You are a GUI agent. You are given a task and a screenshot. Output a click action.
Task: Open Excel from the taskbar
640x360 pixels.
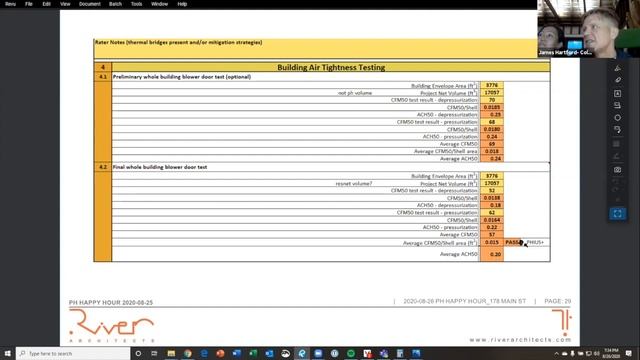coord(253,353)
